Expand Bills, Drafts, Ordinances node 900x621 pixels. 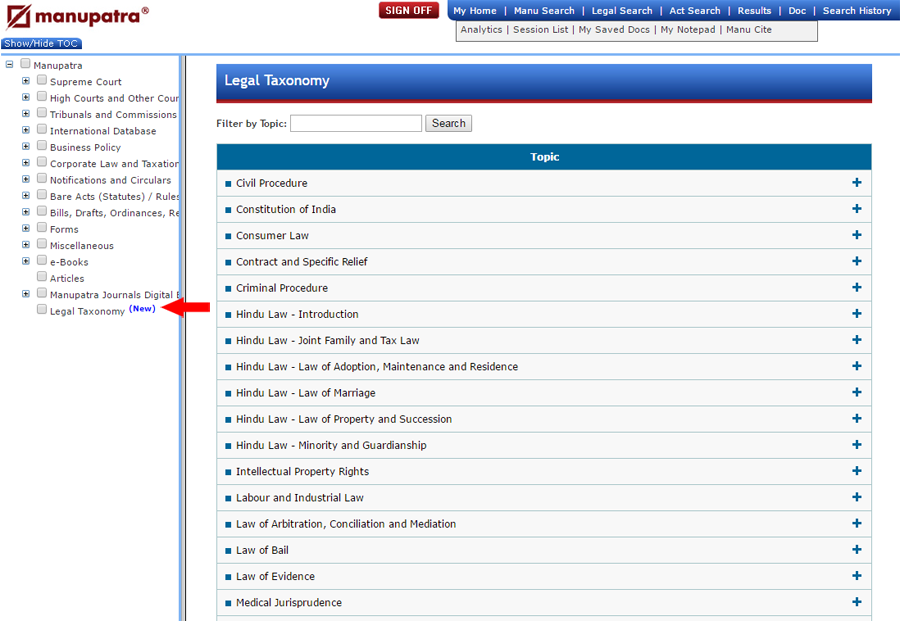(x=26, y=212)
